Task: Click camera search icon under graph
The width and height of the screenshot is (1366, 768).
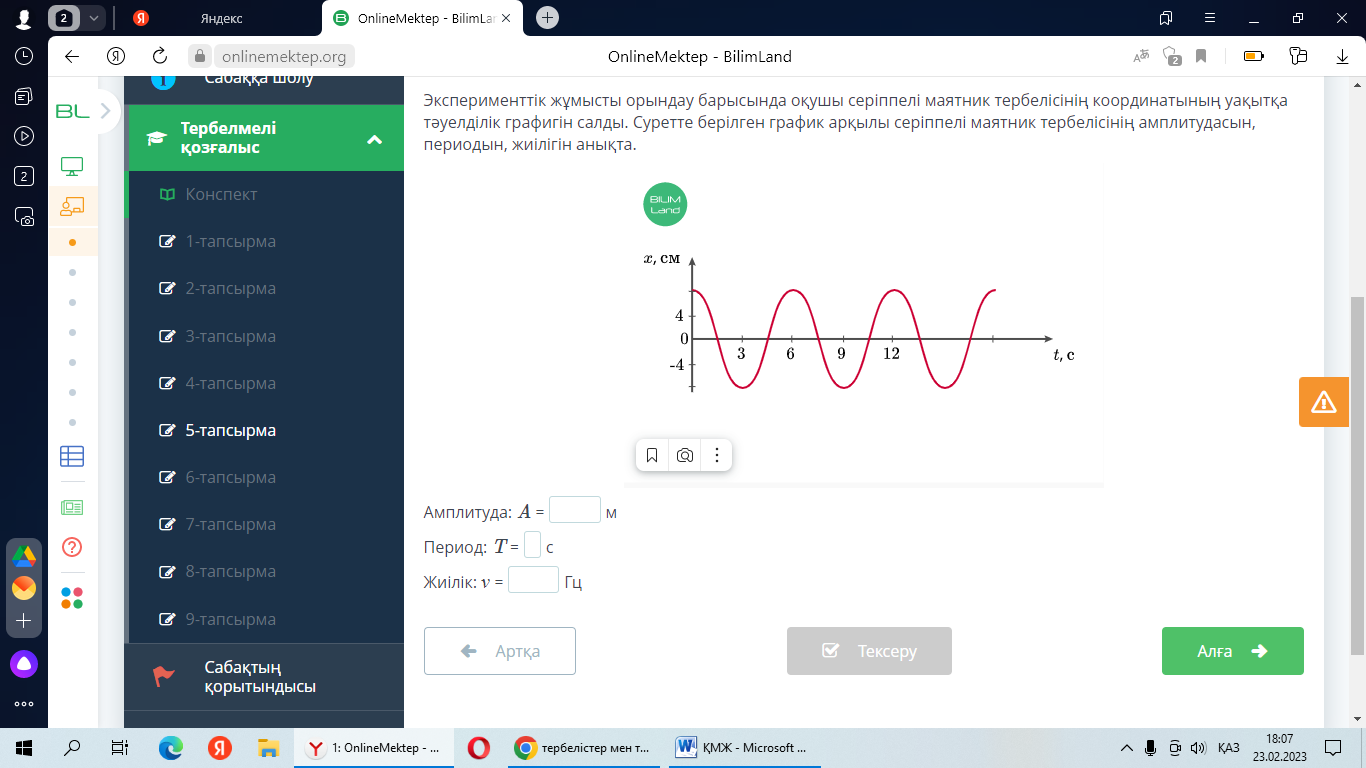Action: coord(685,456)
